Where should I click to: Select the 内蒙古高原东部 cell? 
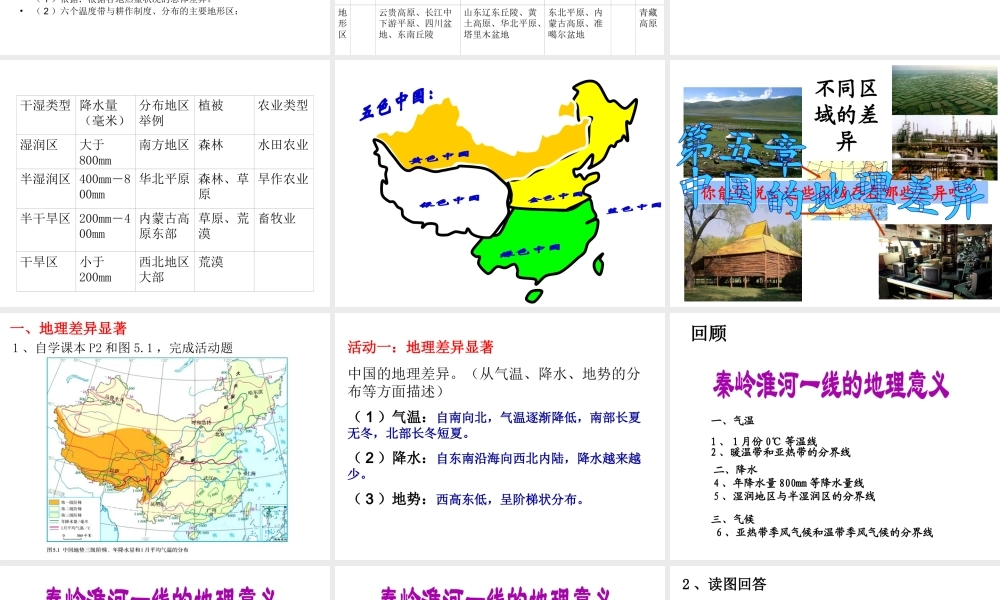click(165, 230)
